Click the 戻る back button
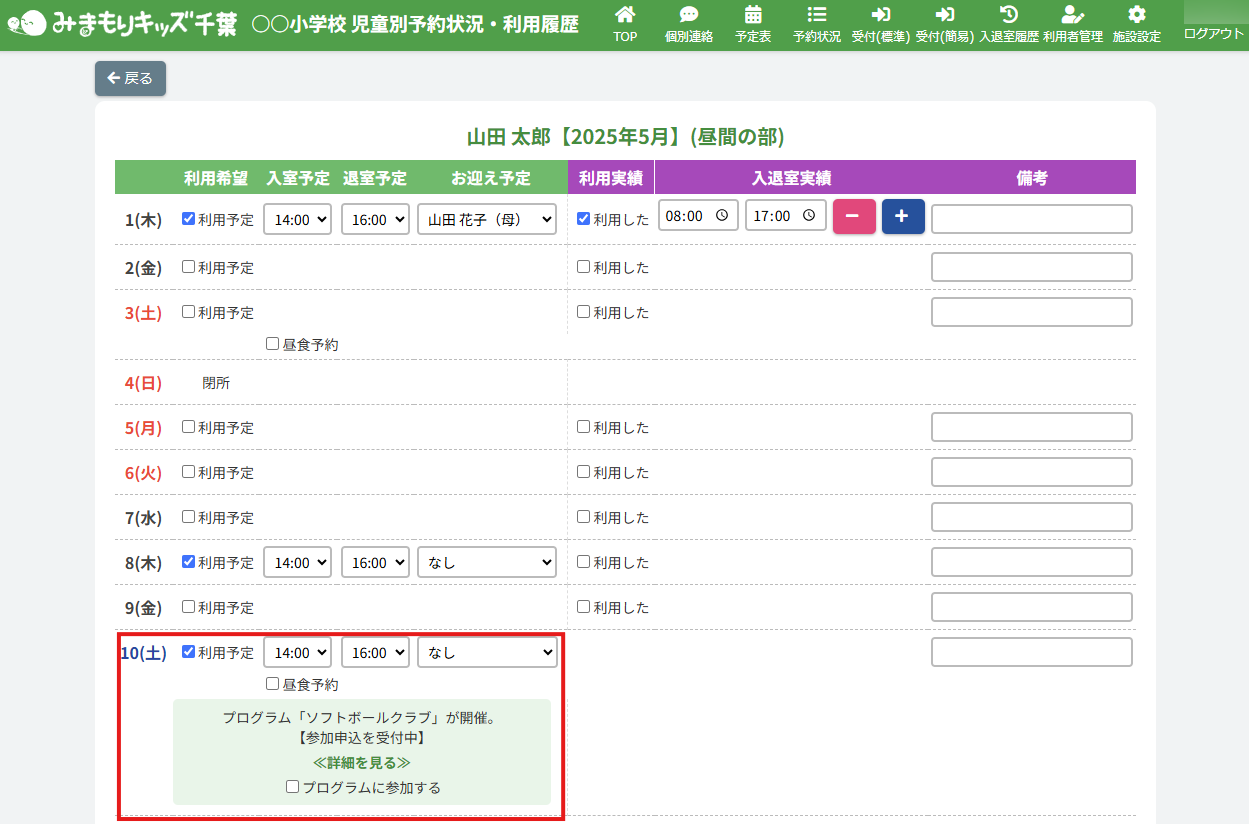Viewport: 1249px width, 824px height. (x=130, y=78)
